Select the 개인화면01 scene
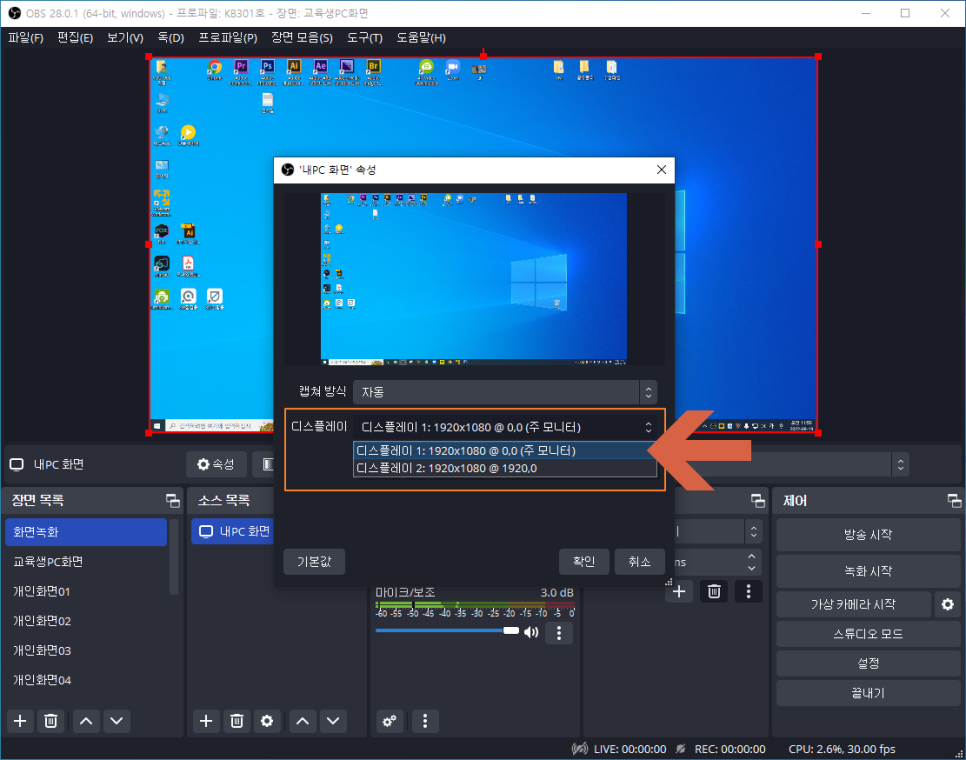966x760 pixels. [86, 591]
